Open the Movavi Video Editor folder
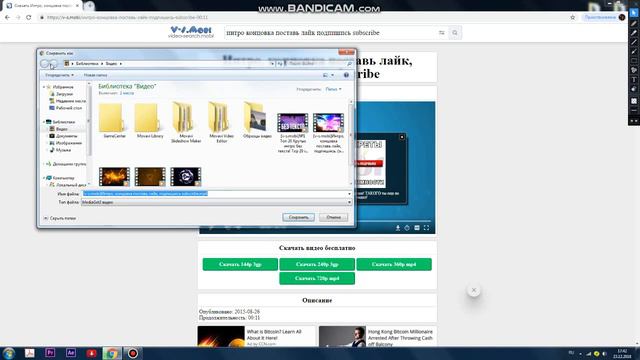 click(221, 122)
